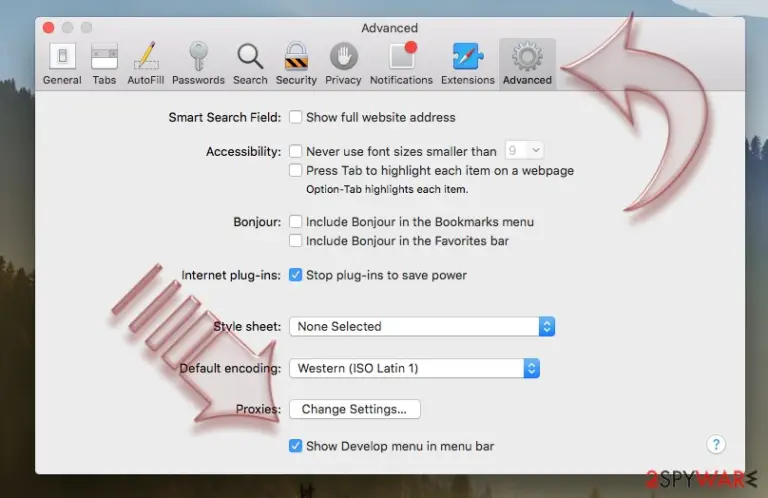
Task: Open AutoFill preferences with pencil icon
Action: [145, 64]
